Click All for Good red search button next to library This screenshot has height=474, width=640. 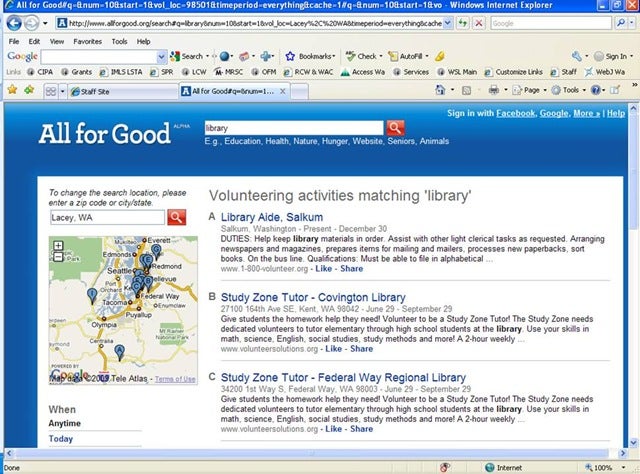pos(396,128)
